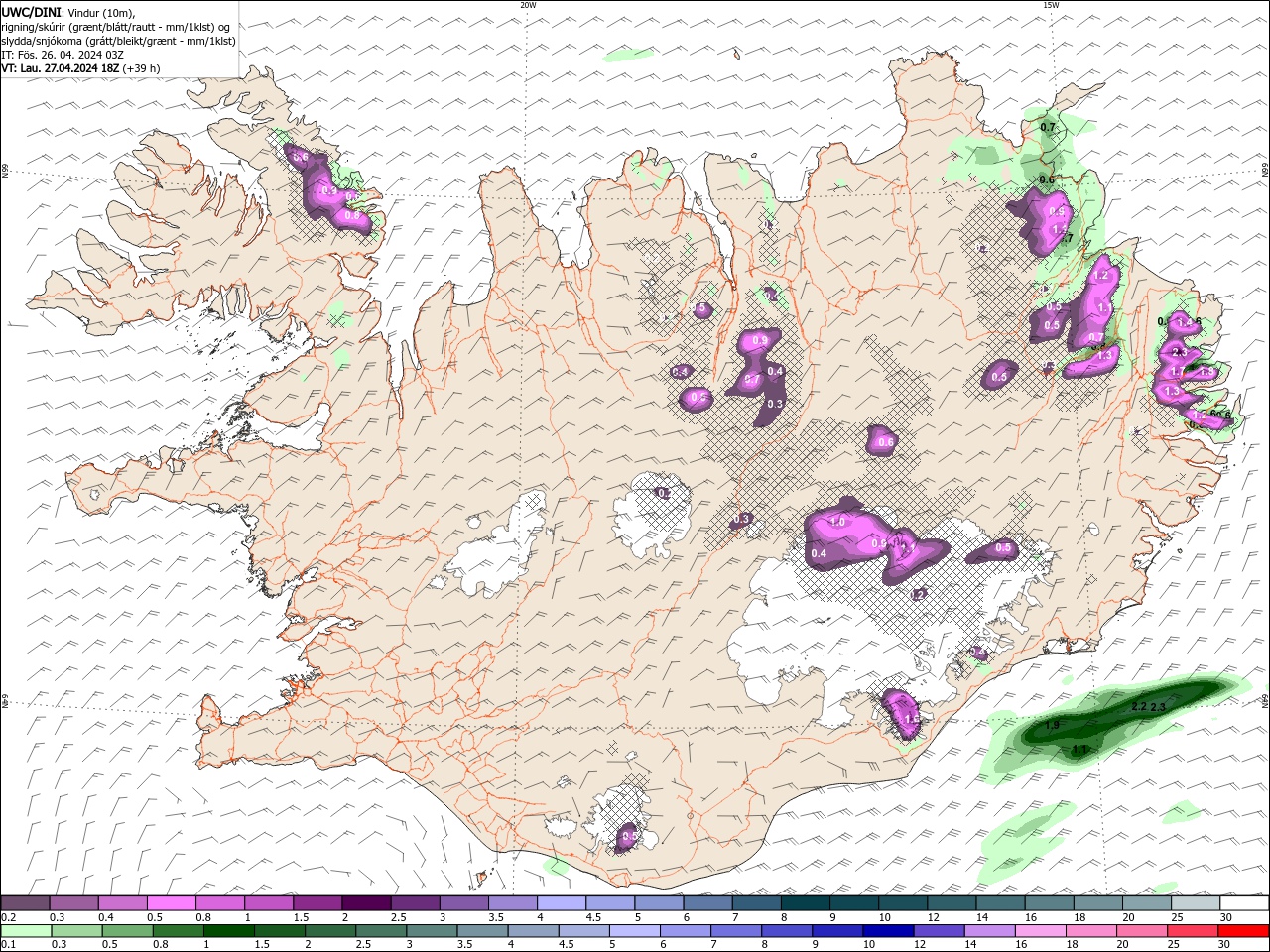Pick rain-scale swatch between 0.1 and 0.3
Viewport: 1270px width, 952px height.
[26, 931]
